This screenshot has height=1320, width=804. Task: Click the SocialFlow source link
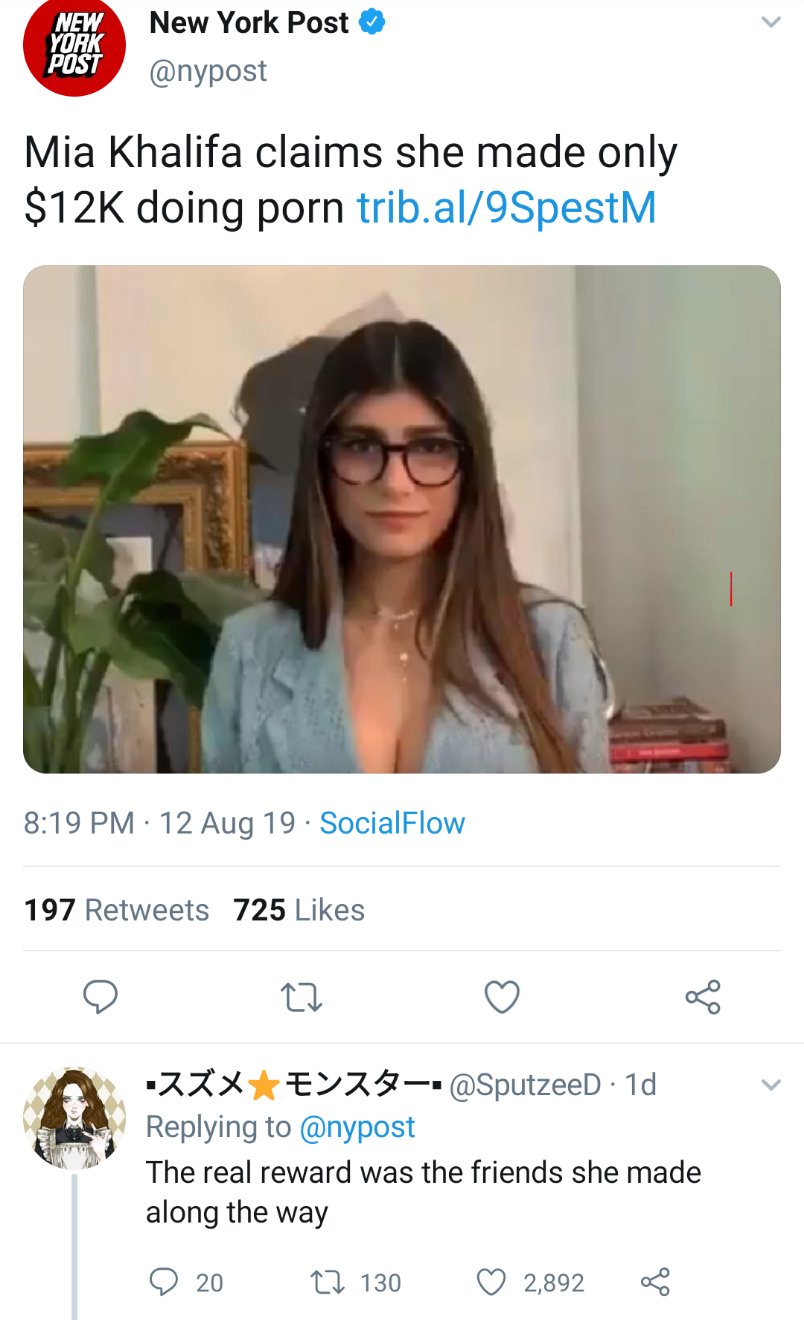point(392,823)
